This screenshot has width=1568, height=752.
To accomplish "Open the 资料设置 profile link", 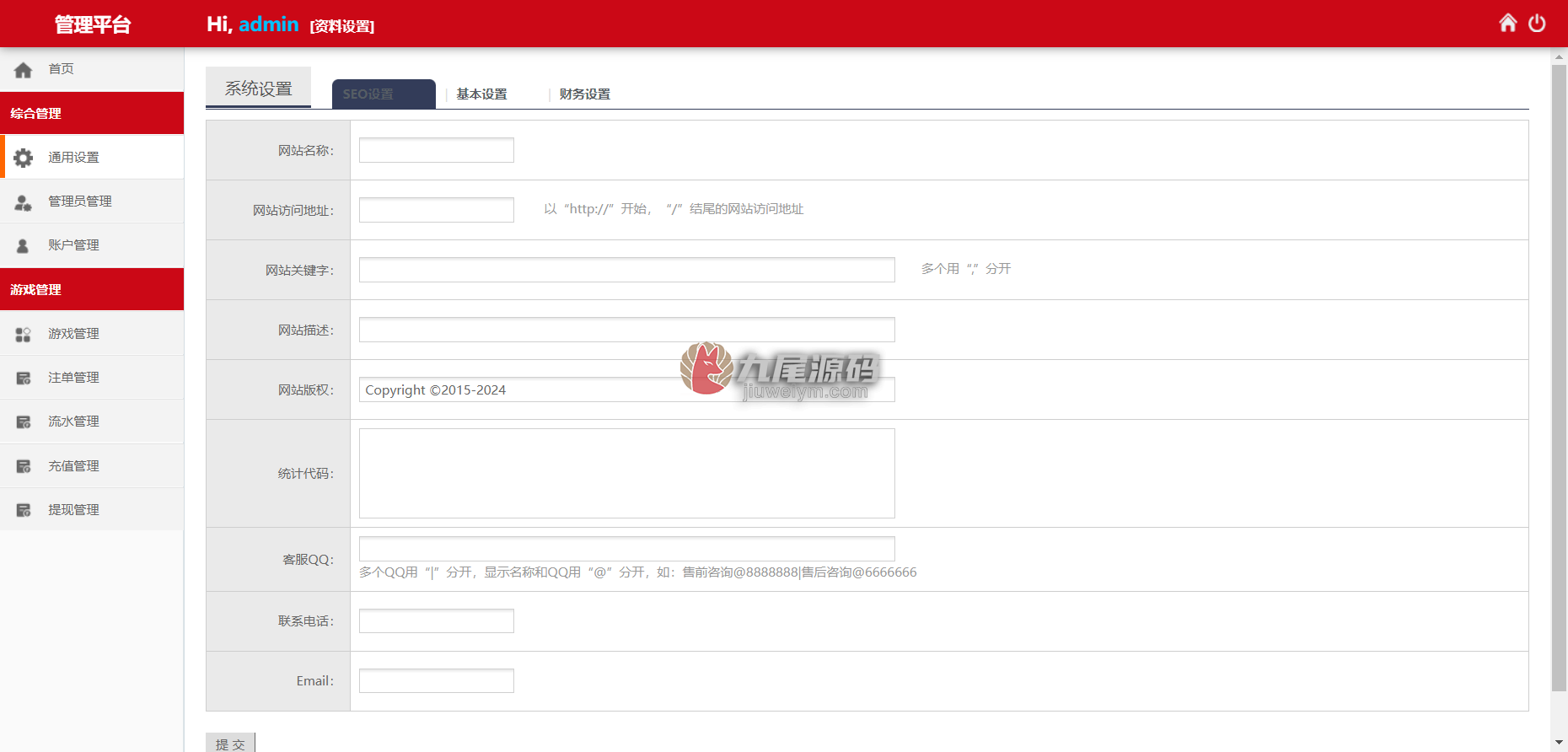I will (342, 26).
